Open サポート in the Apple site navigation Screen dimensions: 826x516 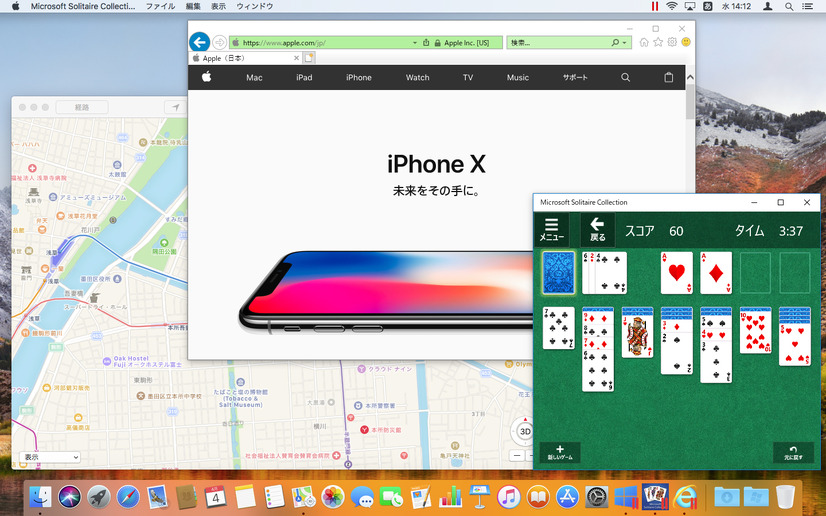pyautogui.click(x=575, y=77)
